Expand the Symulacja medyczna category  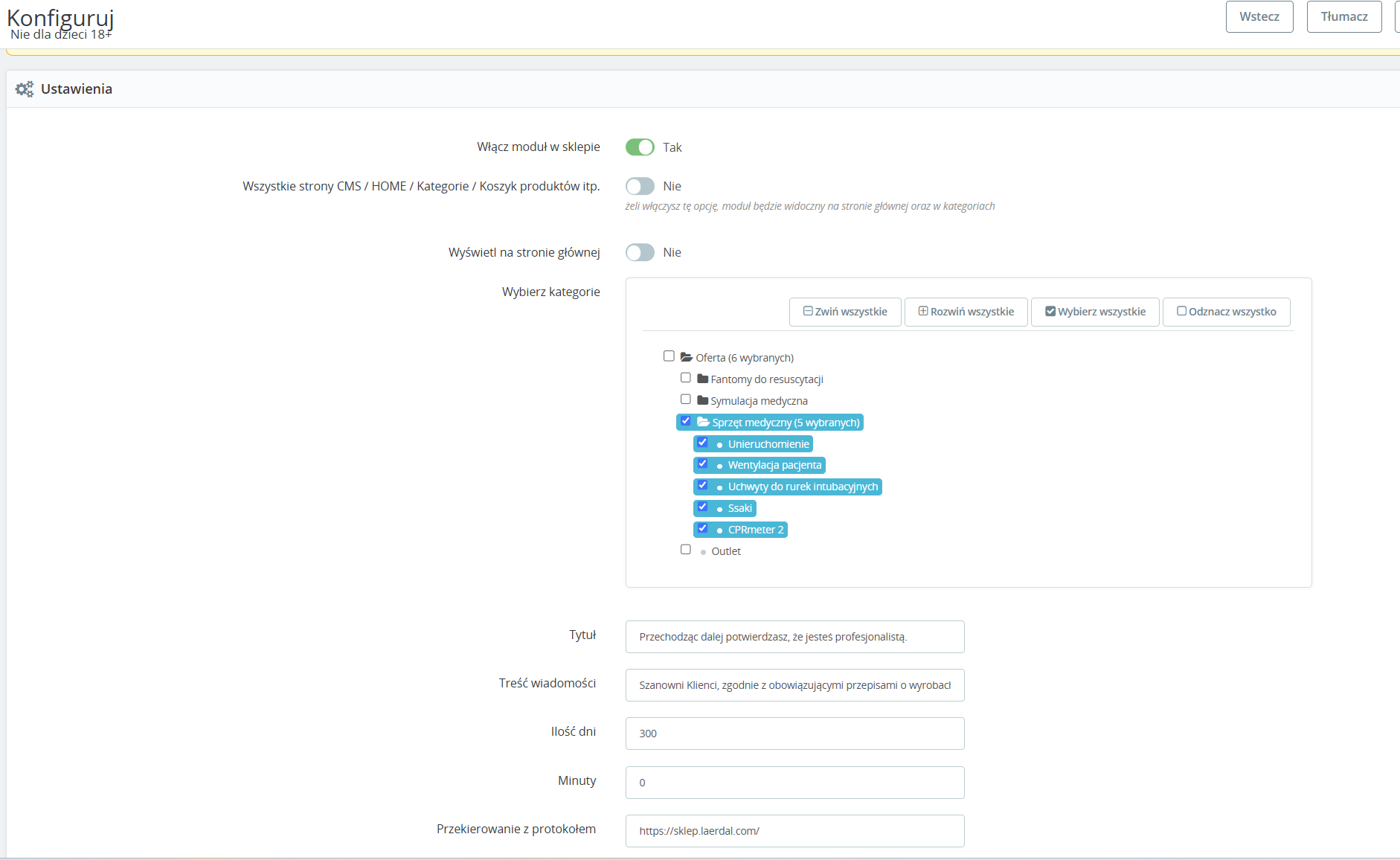pos(759,401)
